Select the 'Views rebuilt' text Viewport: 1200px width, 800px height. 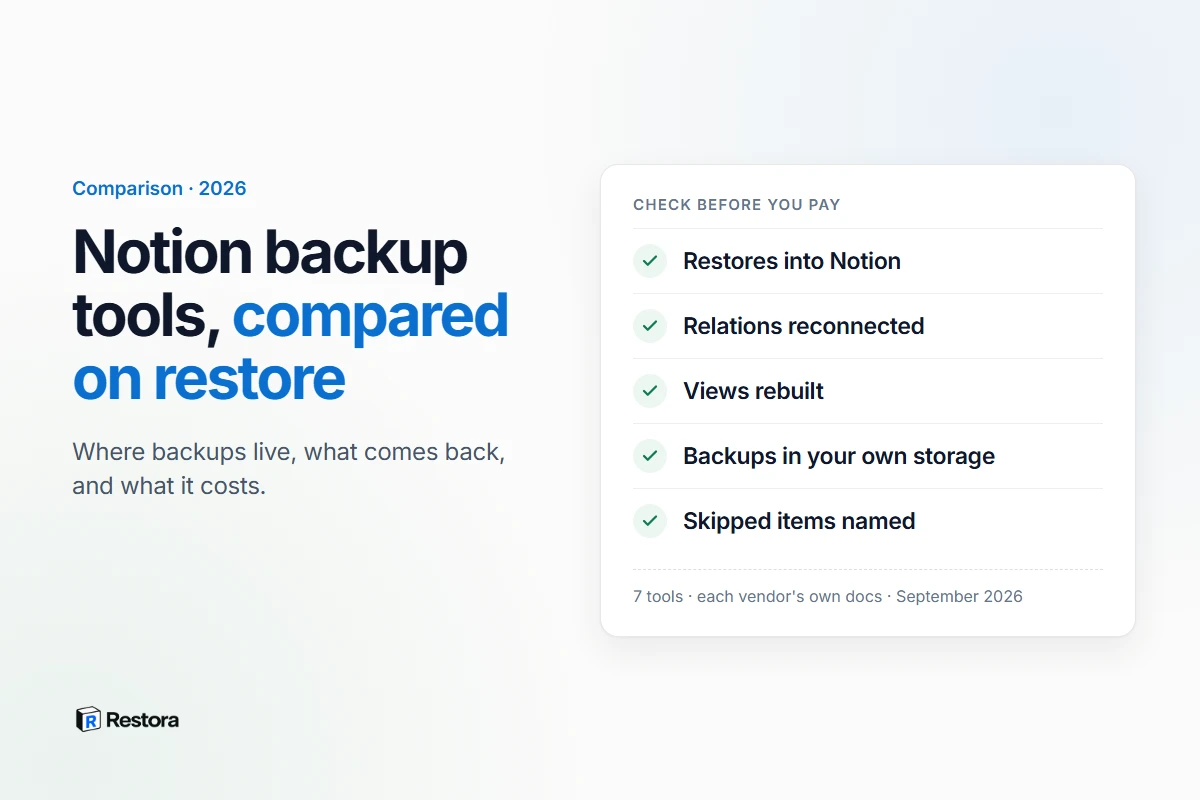pos(754,391)
